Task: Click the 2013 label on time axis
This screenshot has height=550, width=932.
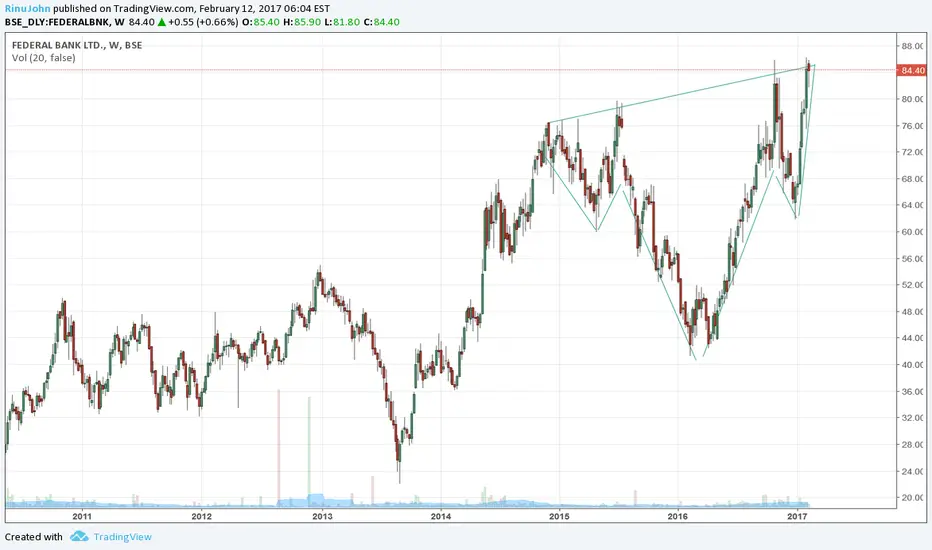Action: tap(323, 516)
